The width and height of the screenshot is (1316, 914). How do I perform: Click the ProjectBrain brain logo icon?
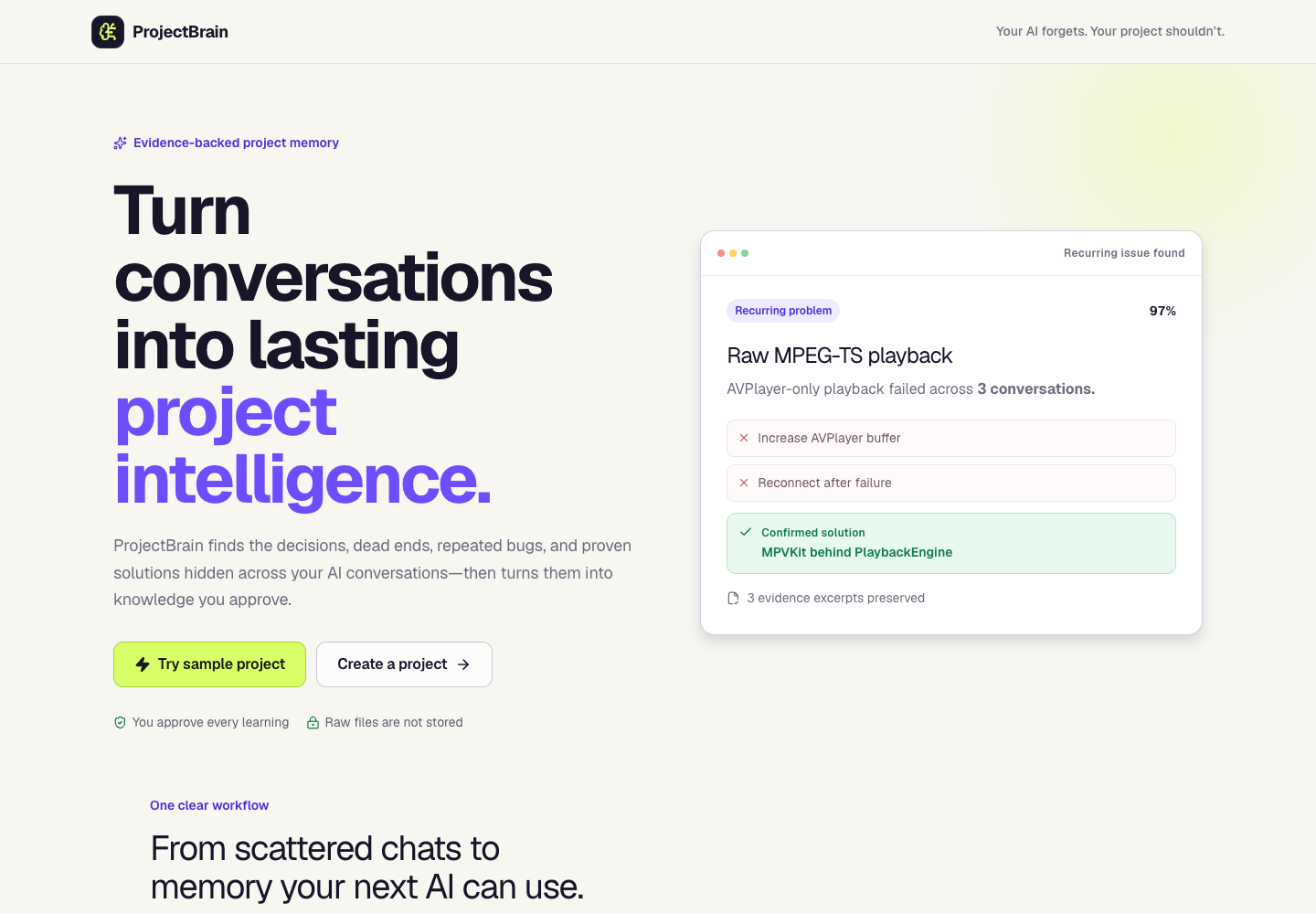coord(108,32)
